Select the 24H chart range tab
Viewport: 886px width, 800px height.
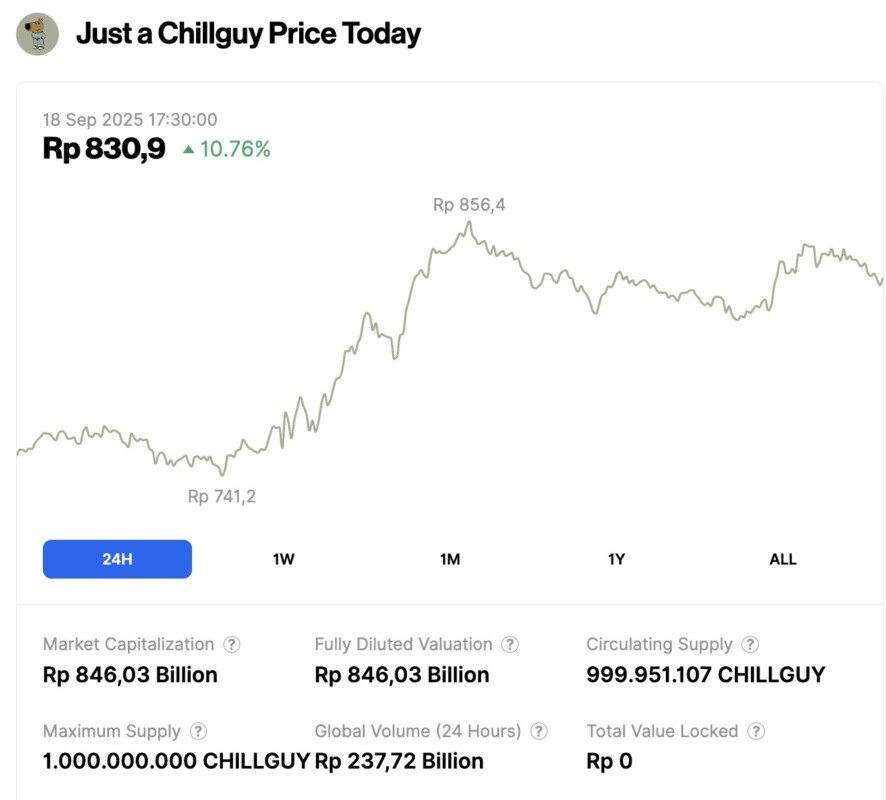click(x=117, y=559)
